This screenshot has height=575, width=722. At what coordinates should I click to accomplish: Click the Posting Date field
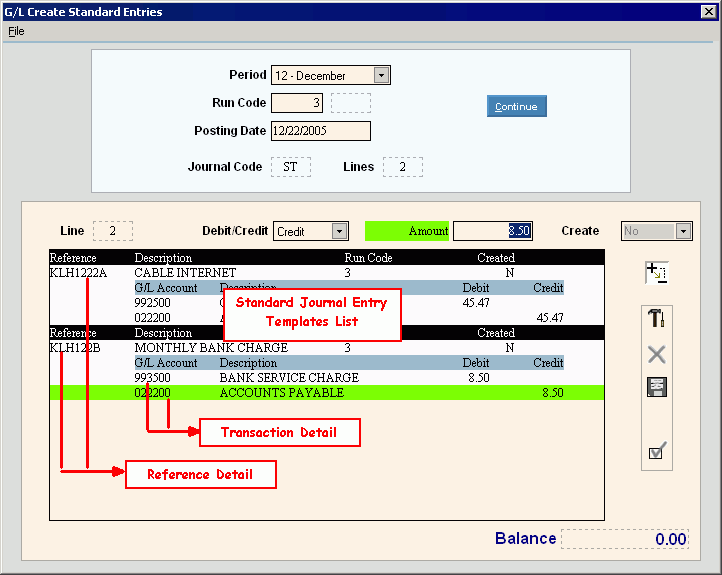320,131
